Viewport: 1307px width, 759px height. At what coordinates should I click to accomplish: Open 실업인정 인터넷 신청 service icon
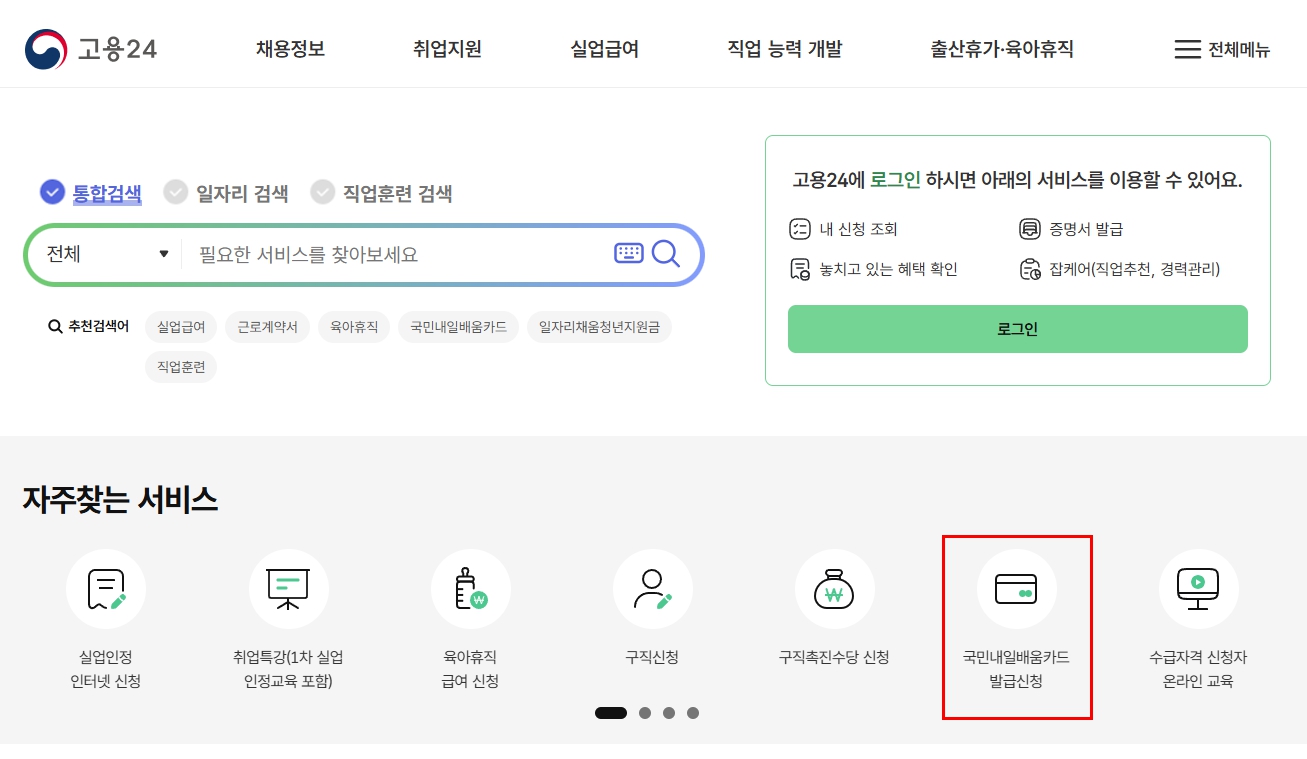pos(106,589)
